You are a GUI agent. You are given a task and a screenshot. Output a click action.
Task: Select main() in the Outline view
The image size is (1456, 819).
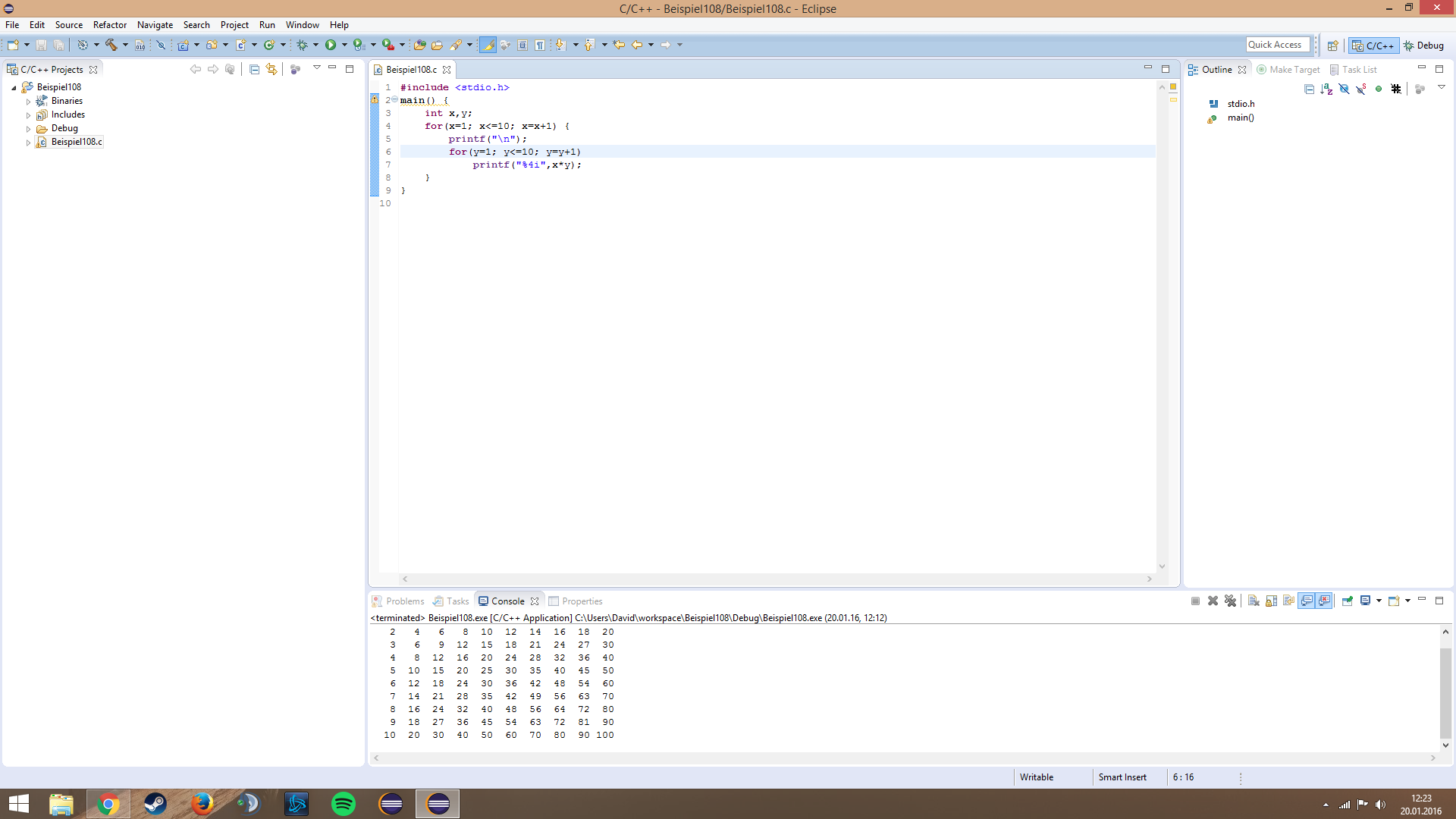tap(1241, 118)
